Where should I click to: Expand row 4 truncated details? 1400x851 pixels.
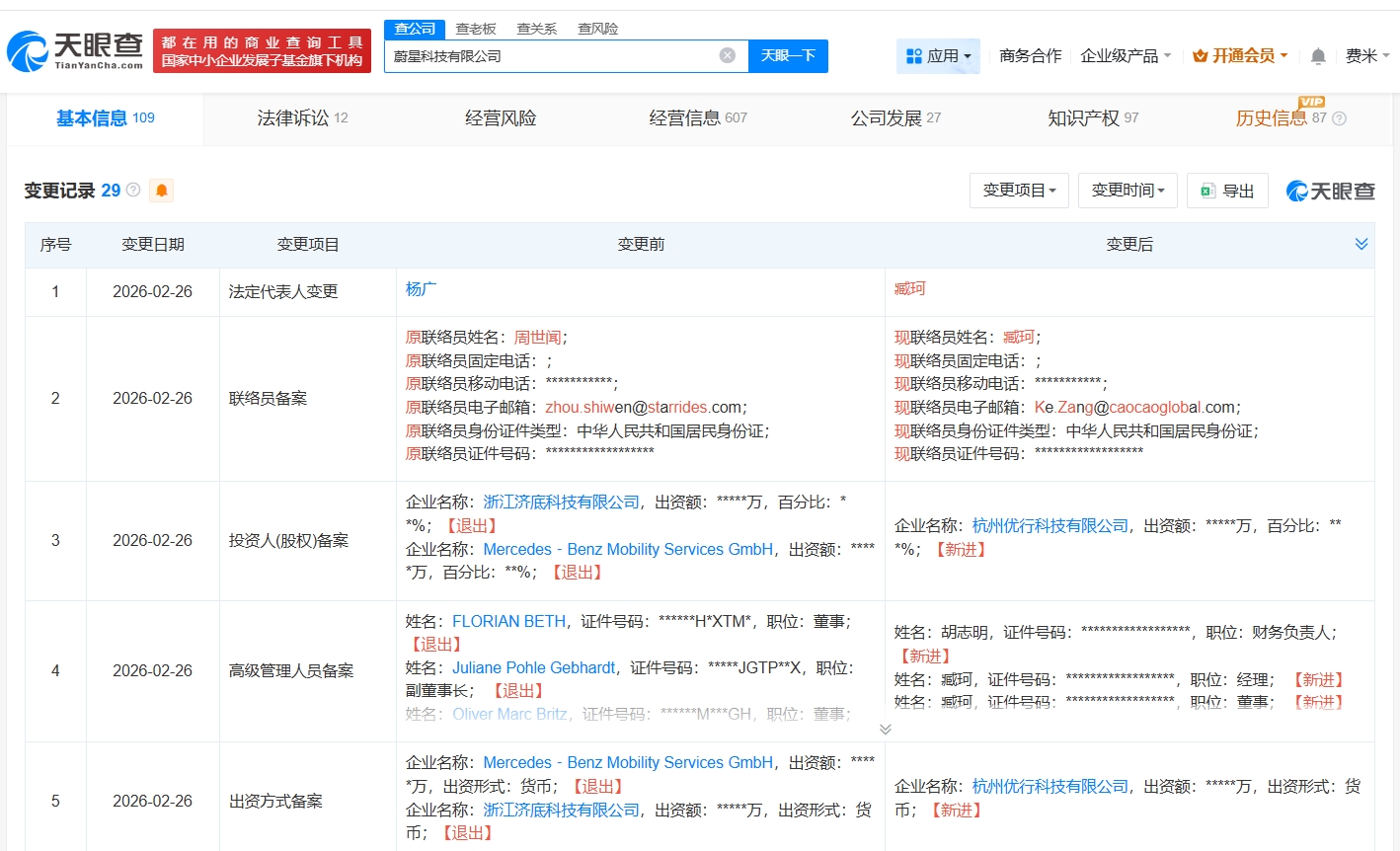[x=885, y=730]
